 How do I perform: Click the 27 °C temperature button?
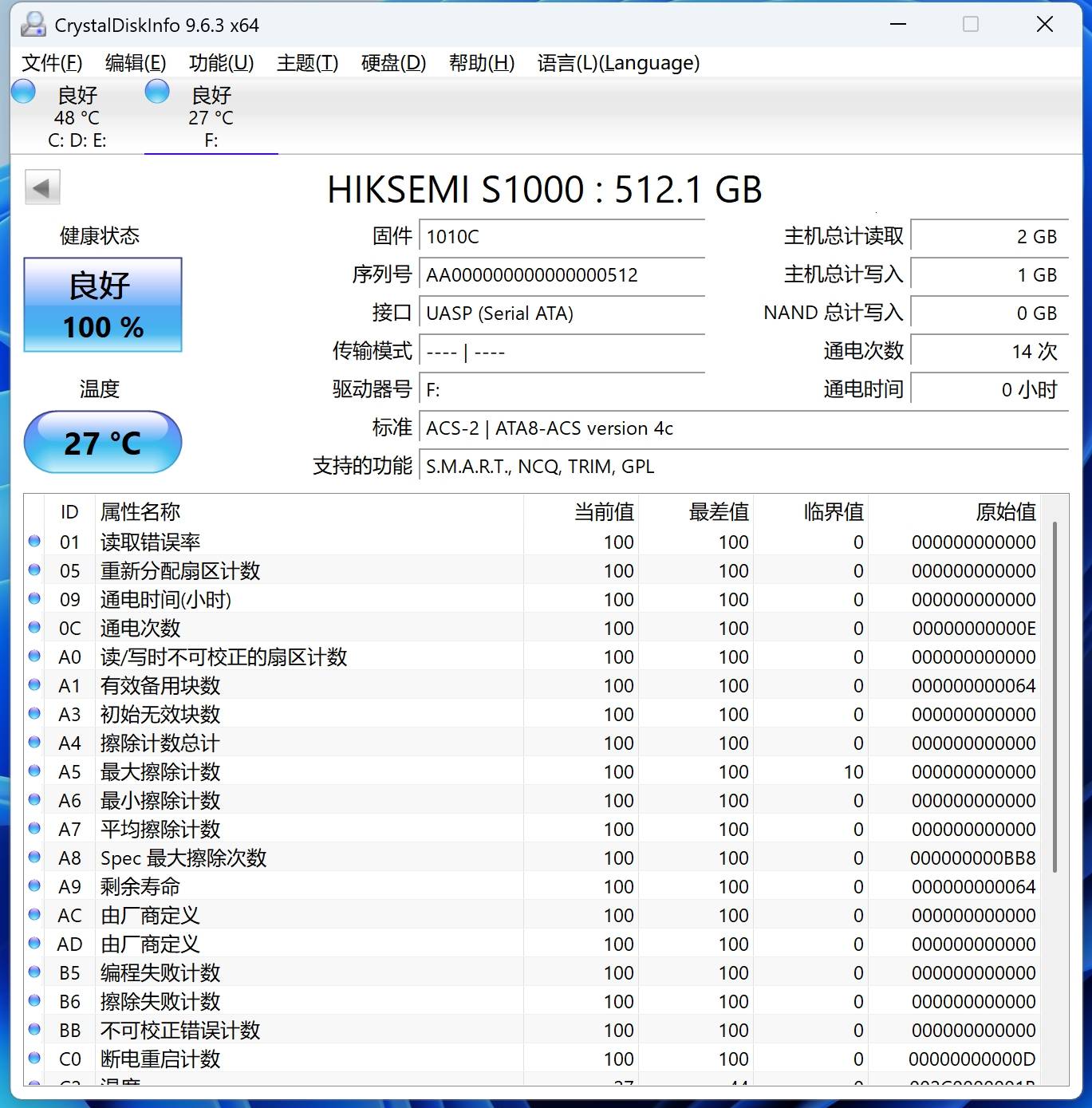click(103, 442)
